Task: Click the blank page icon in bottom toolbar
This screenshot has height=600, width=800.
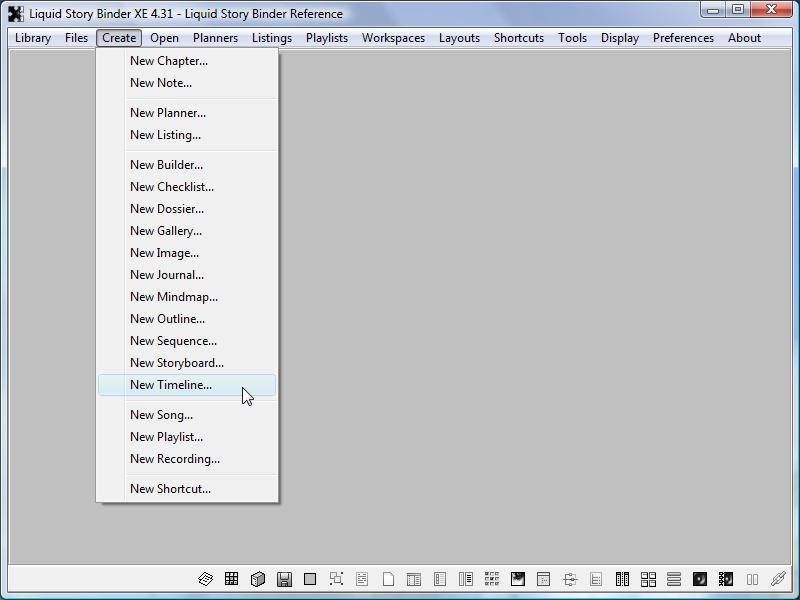Action: pos(388,579)
